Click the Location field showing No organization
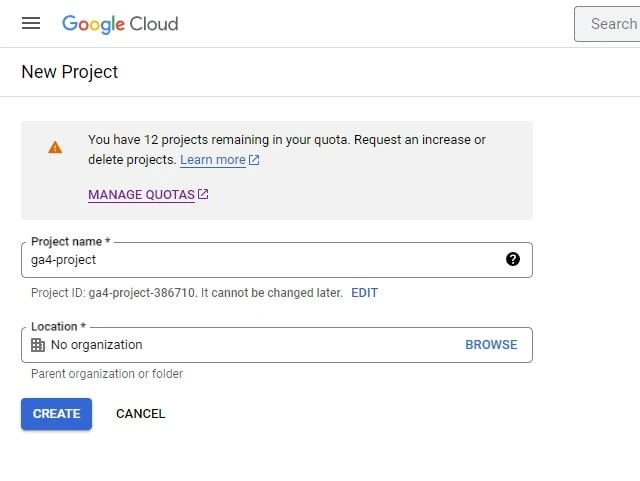 277,345
